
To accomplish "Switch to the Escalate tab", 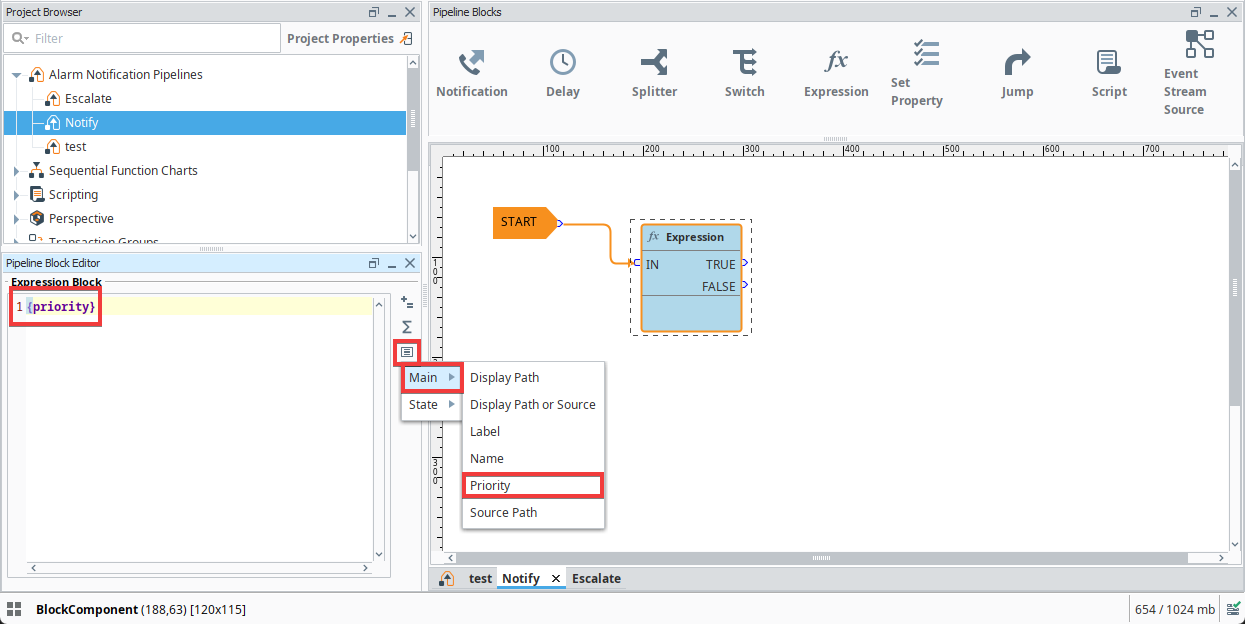I will point(596,578).
